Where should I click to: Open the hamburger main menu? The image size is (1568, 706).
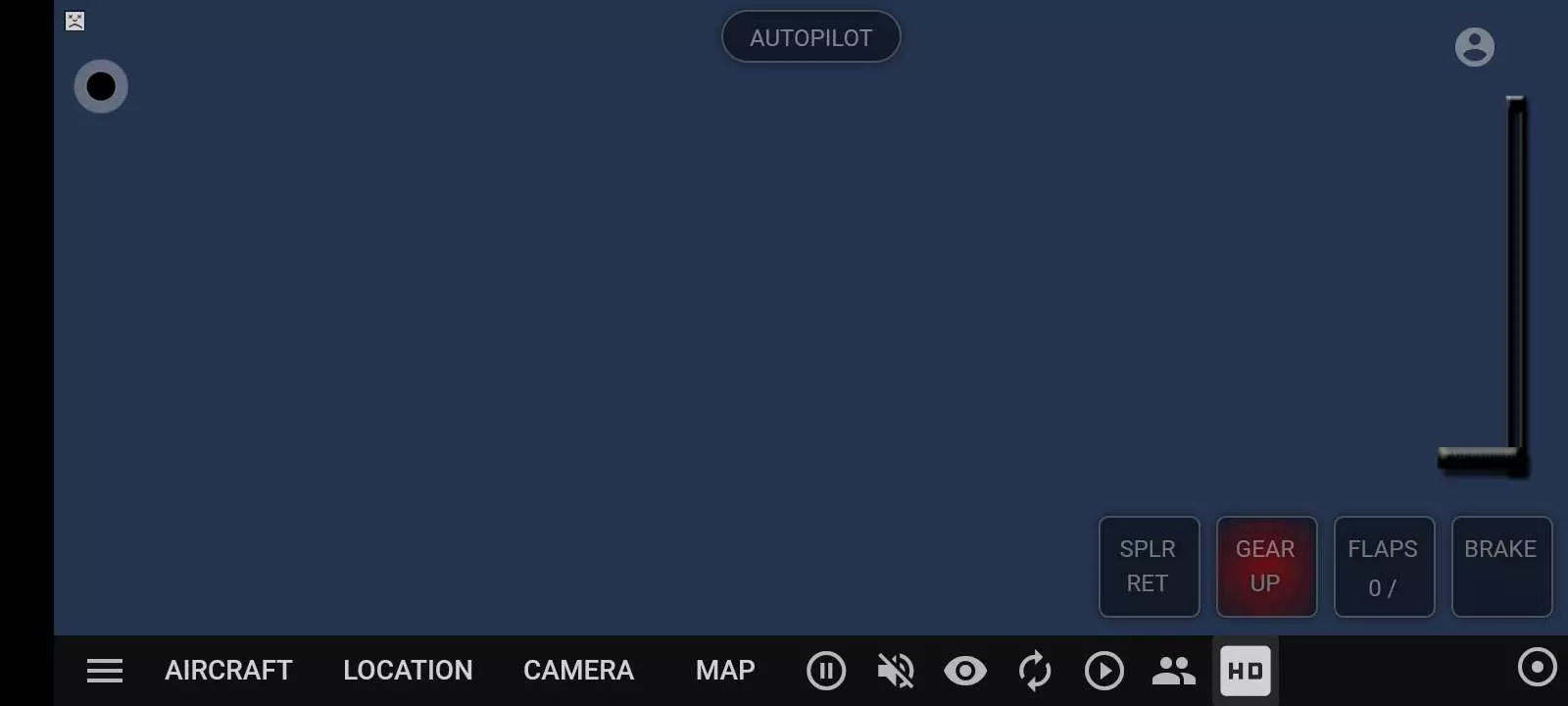(105, 671)
